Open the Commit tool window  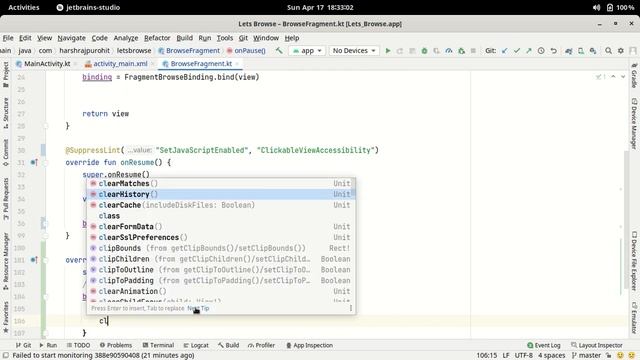(6, 153)
